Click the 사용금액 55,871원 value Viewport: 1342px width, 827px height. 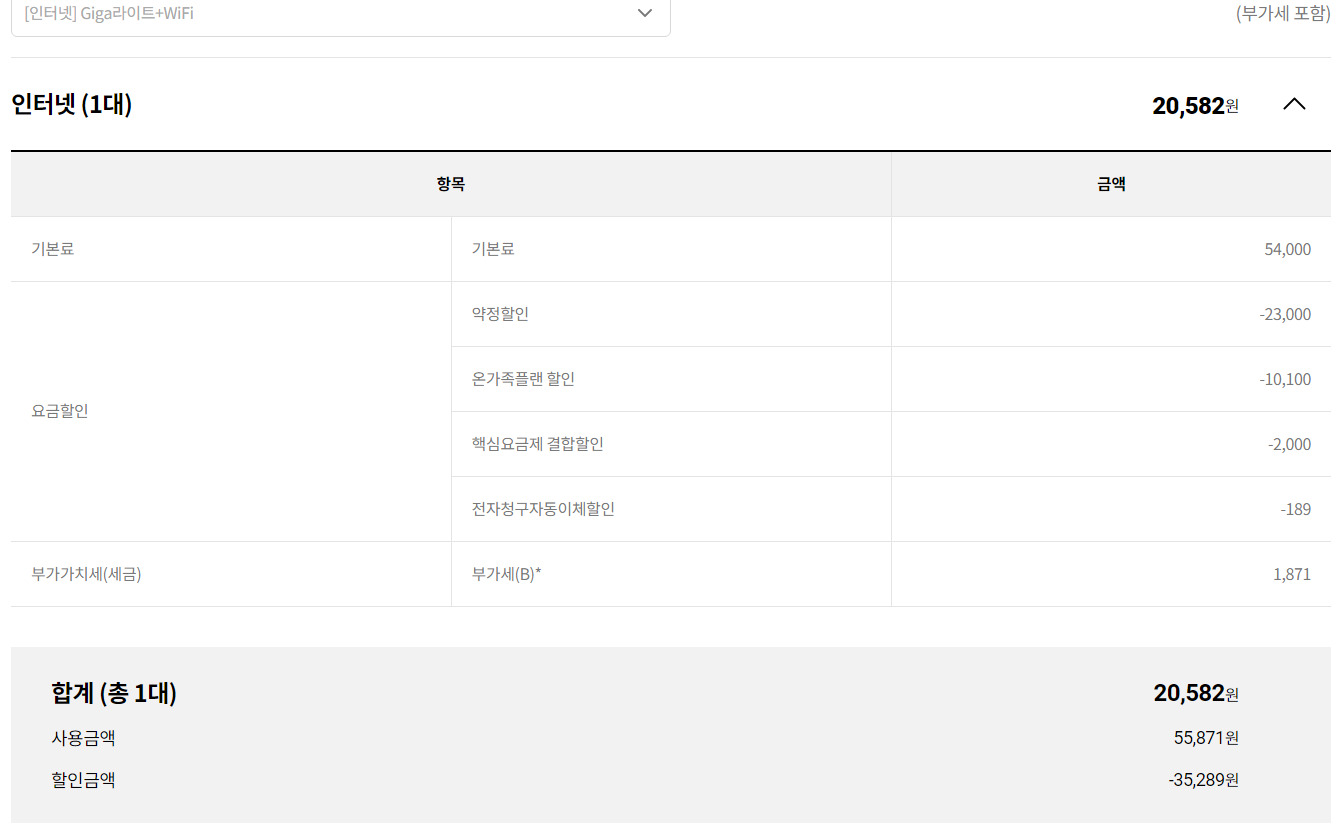tap(1206, 738)
